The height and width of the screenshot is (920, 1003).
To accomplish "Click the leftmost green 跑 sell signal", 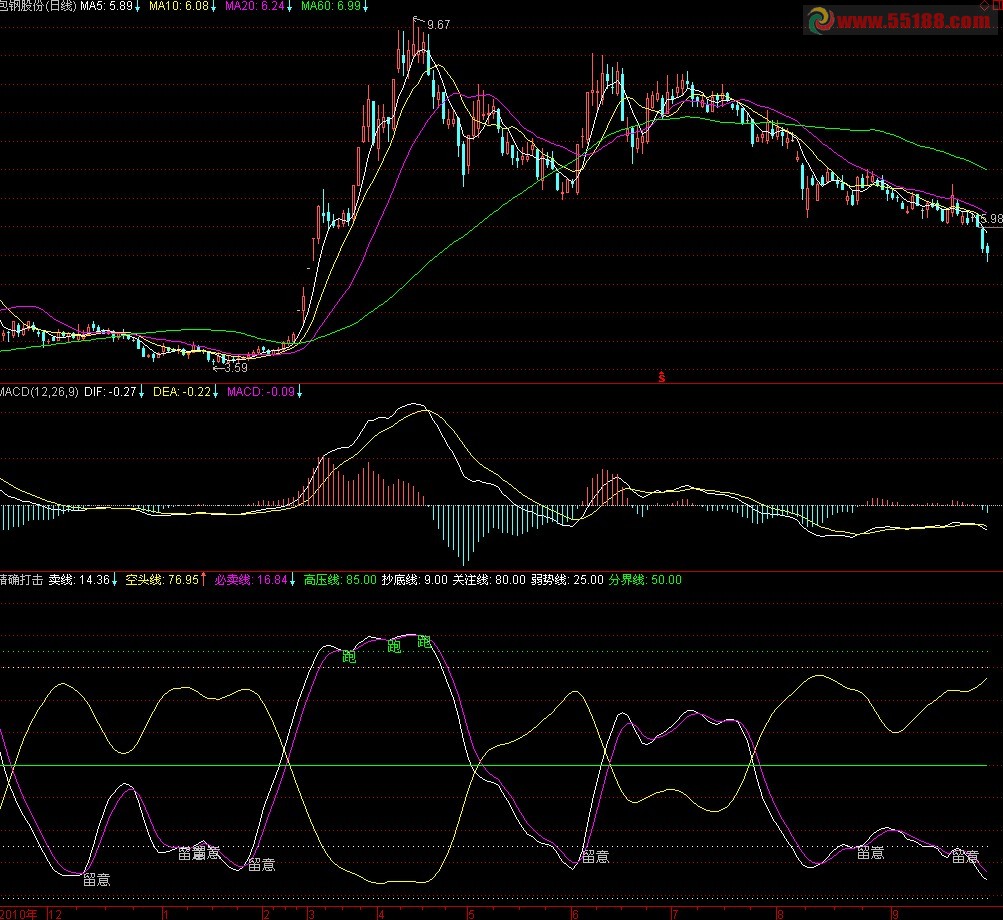I will [349, 657].
